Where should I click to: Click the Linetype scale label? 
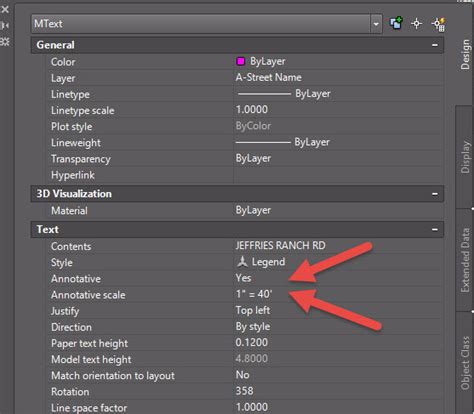point(83,110)
